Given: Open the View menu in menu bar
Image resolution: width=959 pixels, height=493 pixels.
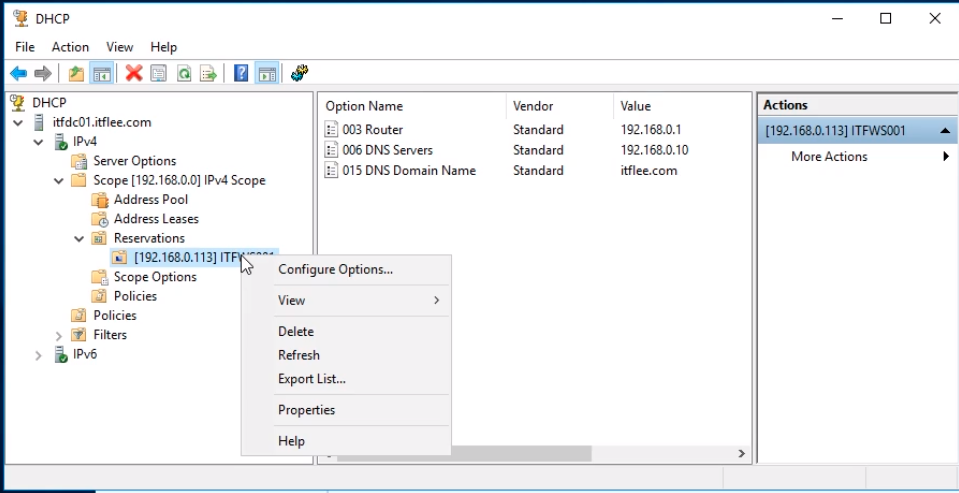Looking at the screenshot, I should (x=119, y=47).
